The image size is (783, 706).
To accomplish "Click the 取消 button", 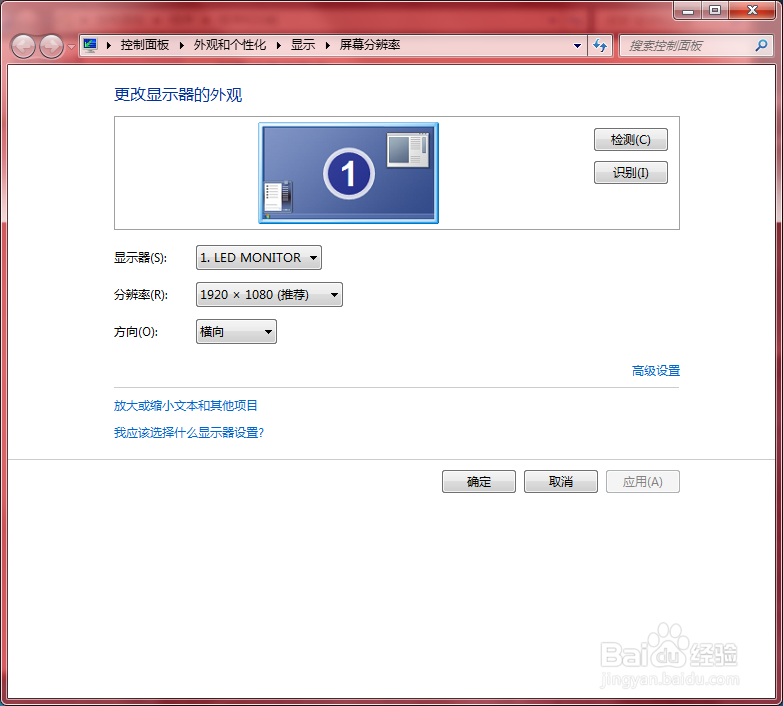I will (x=561, y=481).
